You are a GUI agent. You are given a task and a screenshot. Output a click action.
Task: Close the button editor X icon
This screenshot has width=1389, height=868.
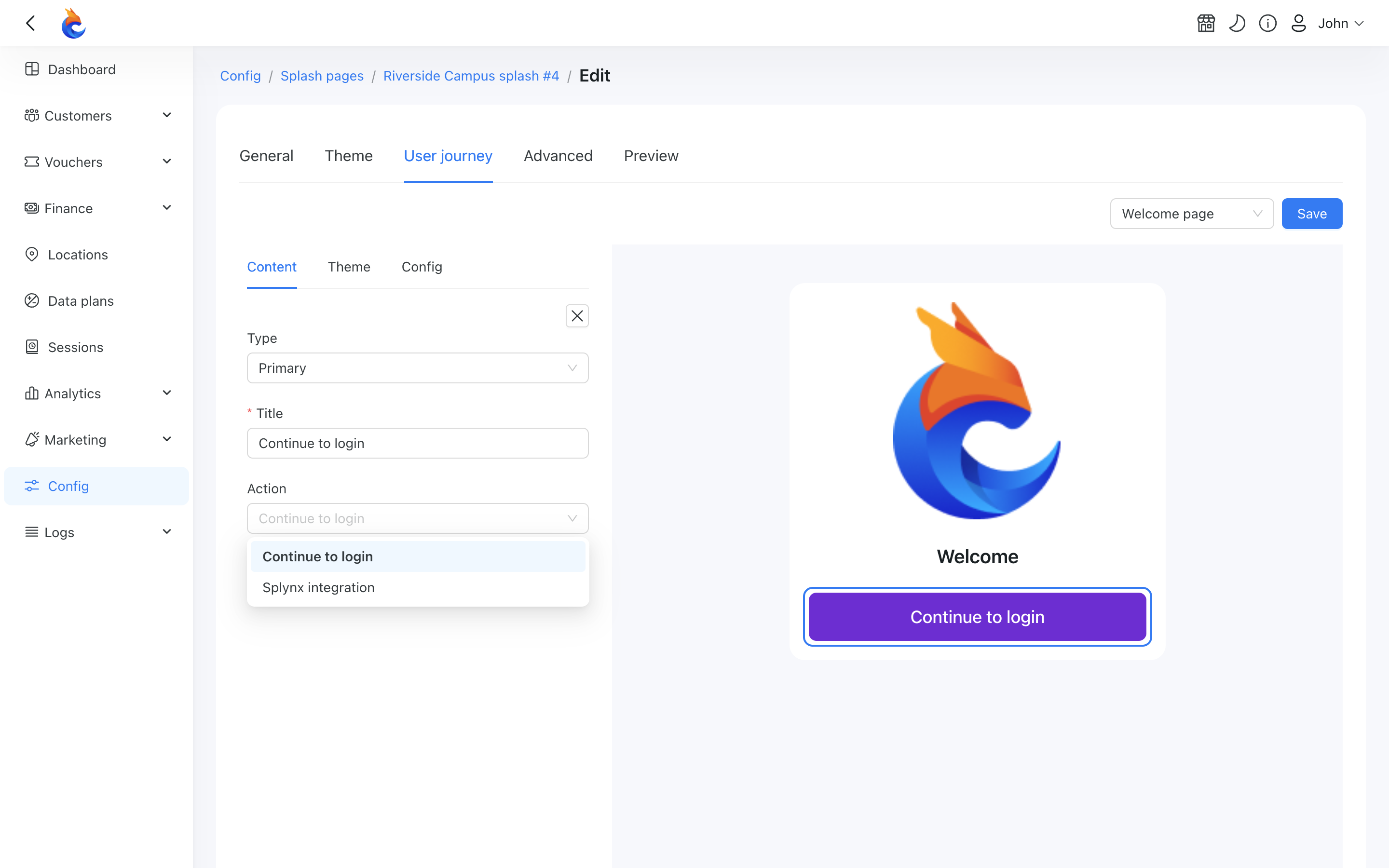[x=577, y=316]
